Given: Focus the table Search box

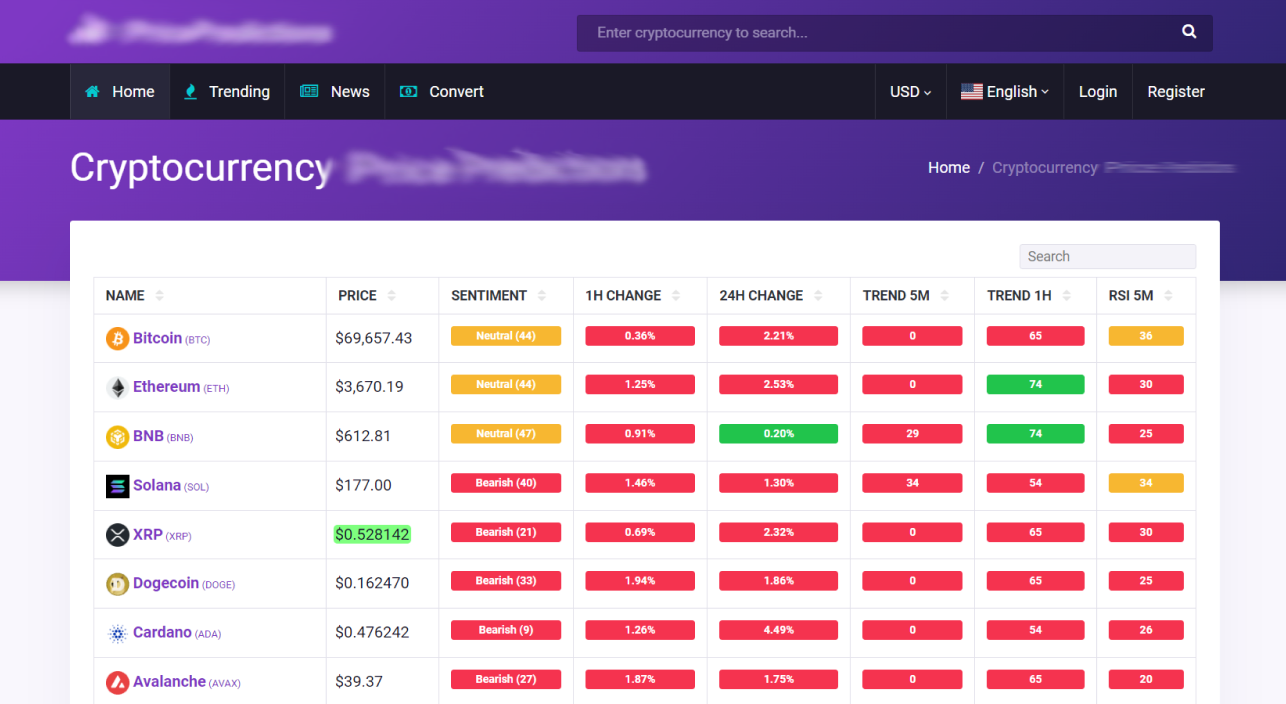Looking at the screenshot, I should 1107,256.
